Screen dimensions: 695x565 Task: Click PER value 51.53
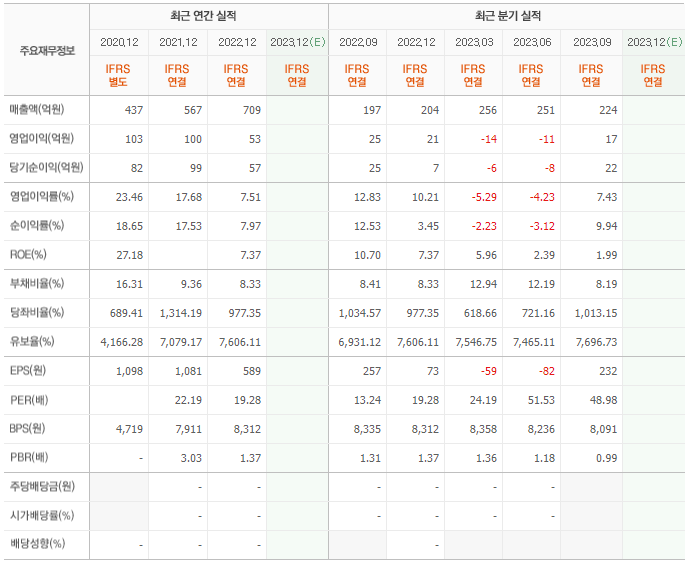click(x=542, y=401)
